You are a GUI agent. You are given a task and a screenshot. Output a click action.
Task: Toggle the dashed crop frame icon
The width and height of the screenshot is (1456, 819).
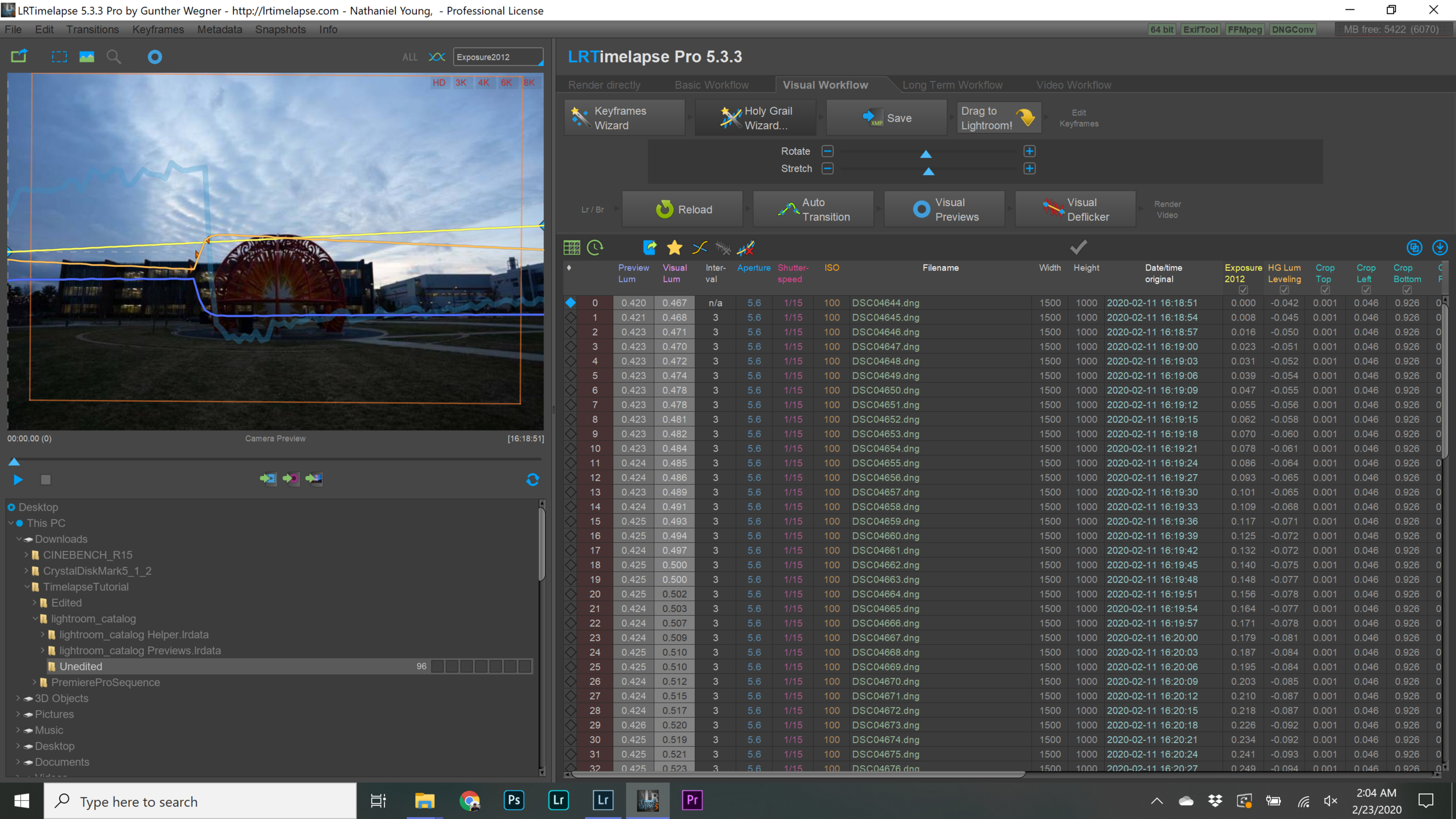click(59, 57)
